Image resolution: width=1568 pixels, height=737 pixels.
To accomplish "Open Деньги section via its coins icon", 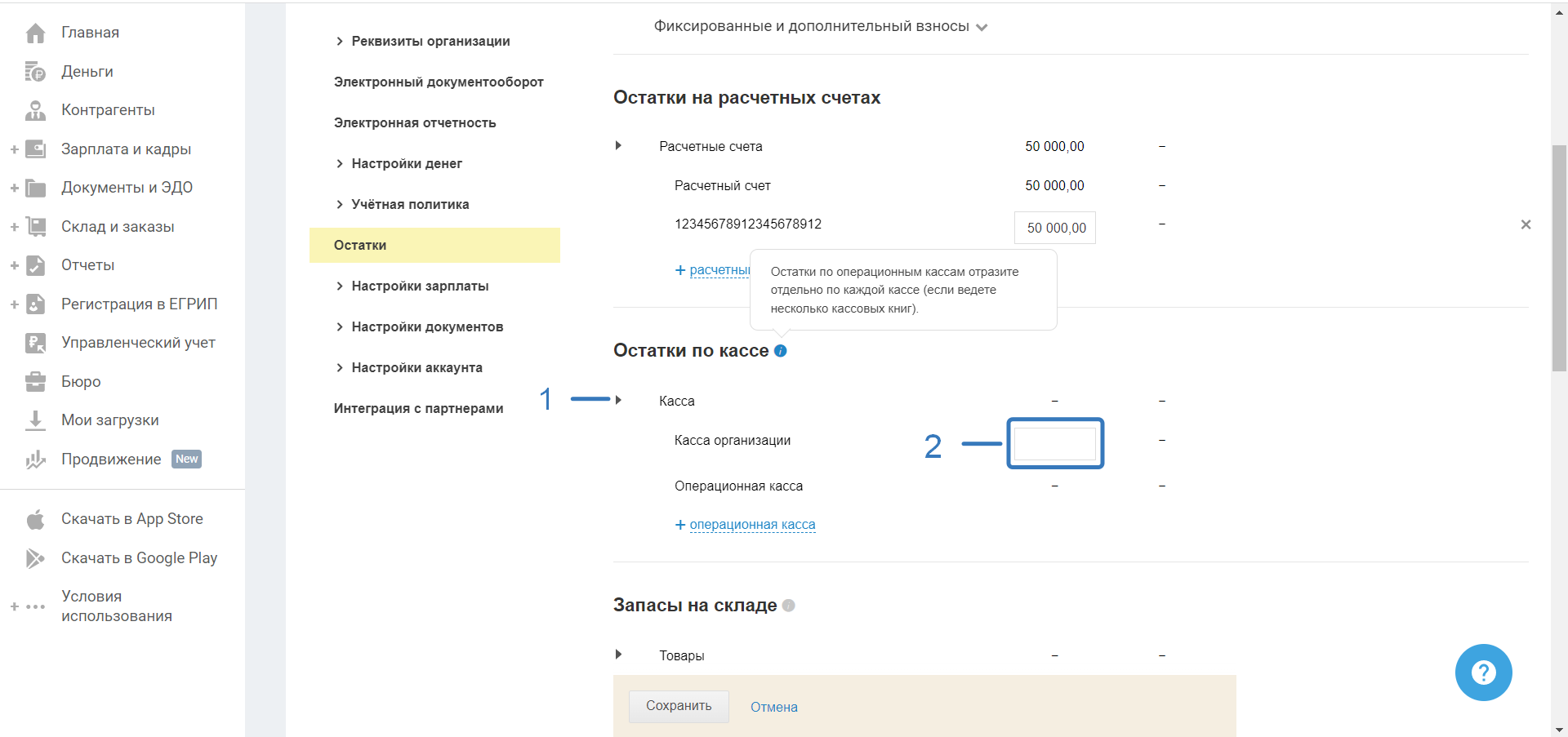I will 35,72.
